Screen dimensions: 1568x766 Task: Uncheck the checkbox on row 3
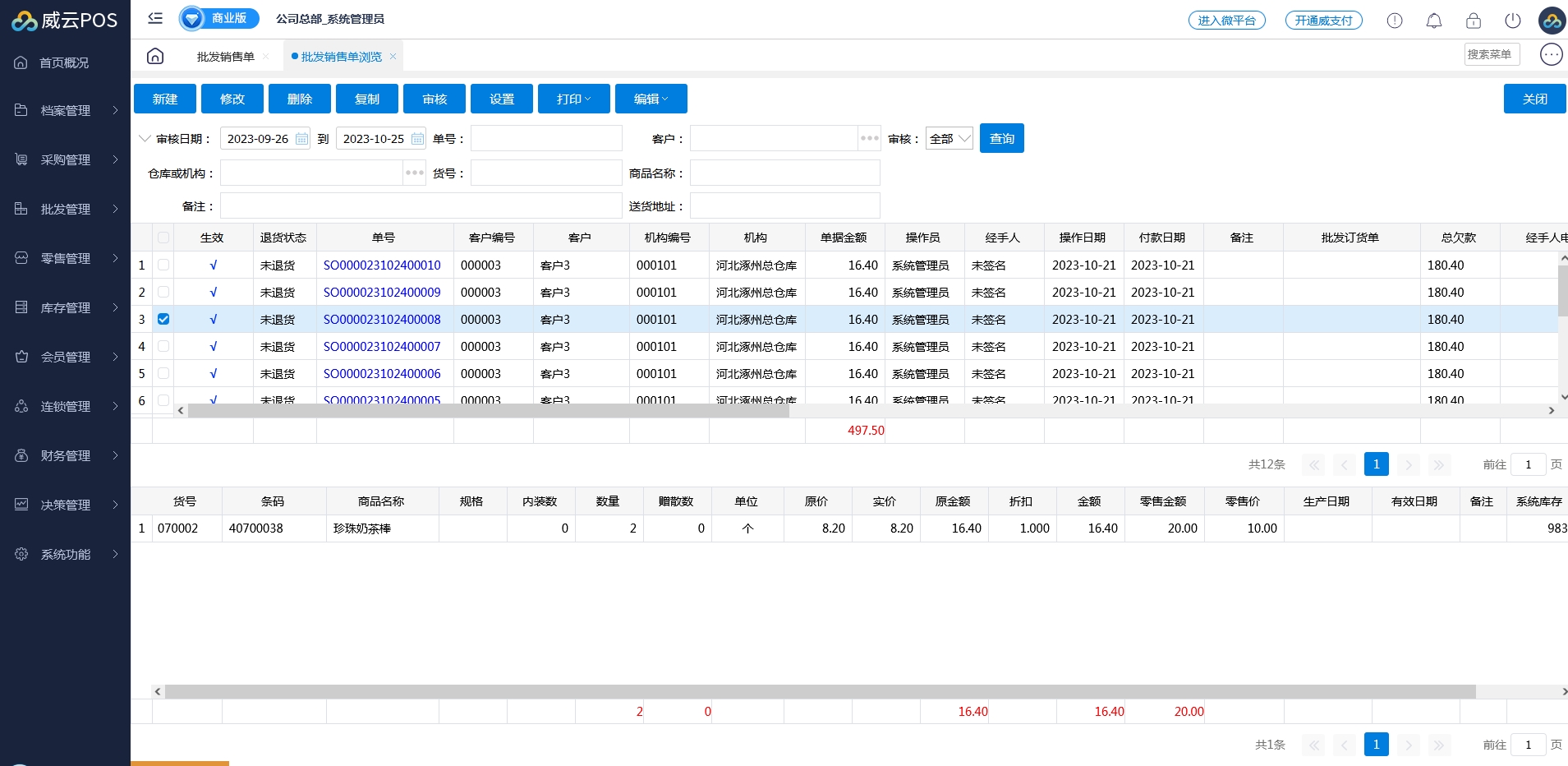coord(163,319)
